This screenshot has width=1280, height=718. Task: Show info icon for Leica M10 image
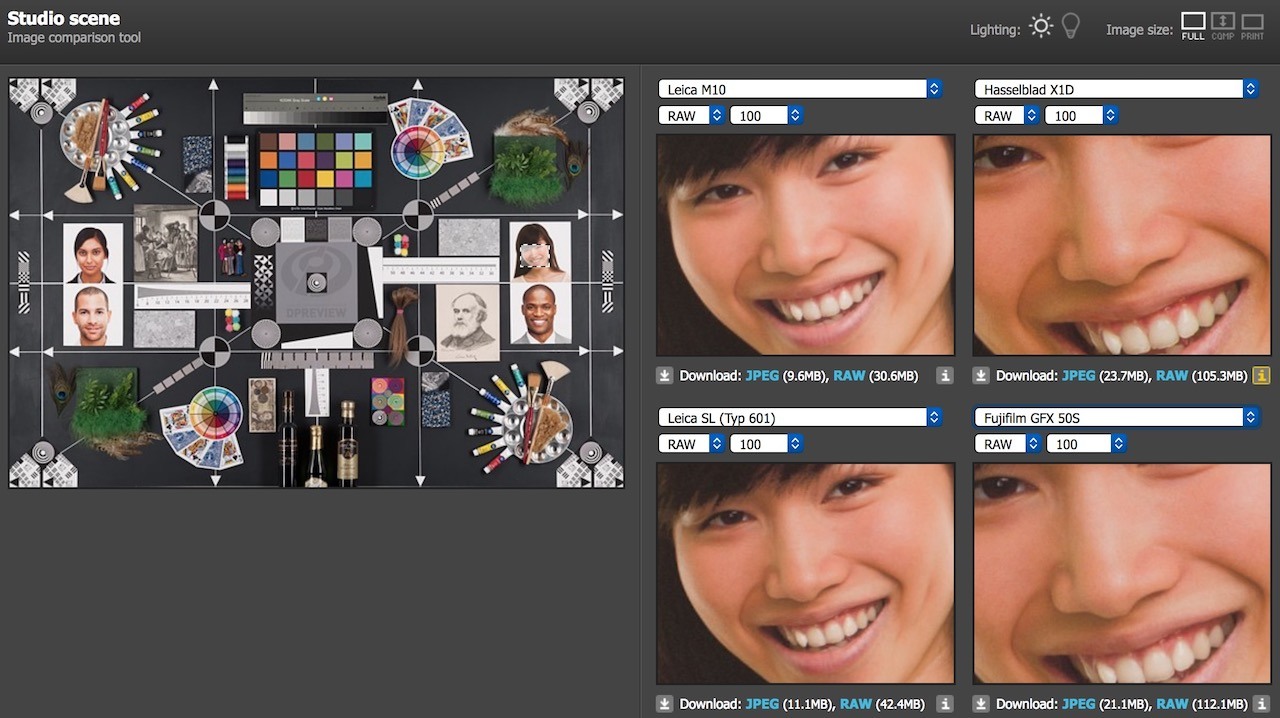click(x=945, y=376)
